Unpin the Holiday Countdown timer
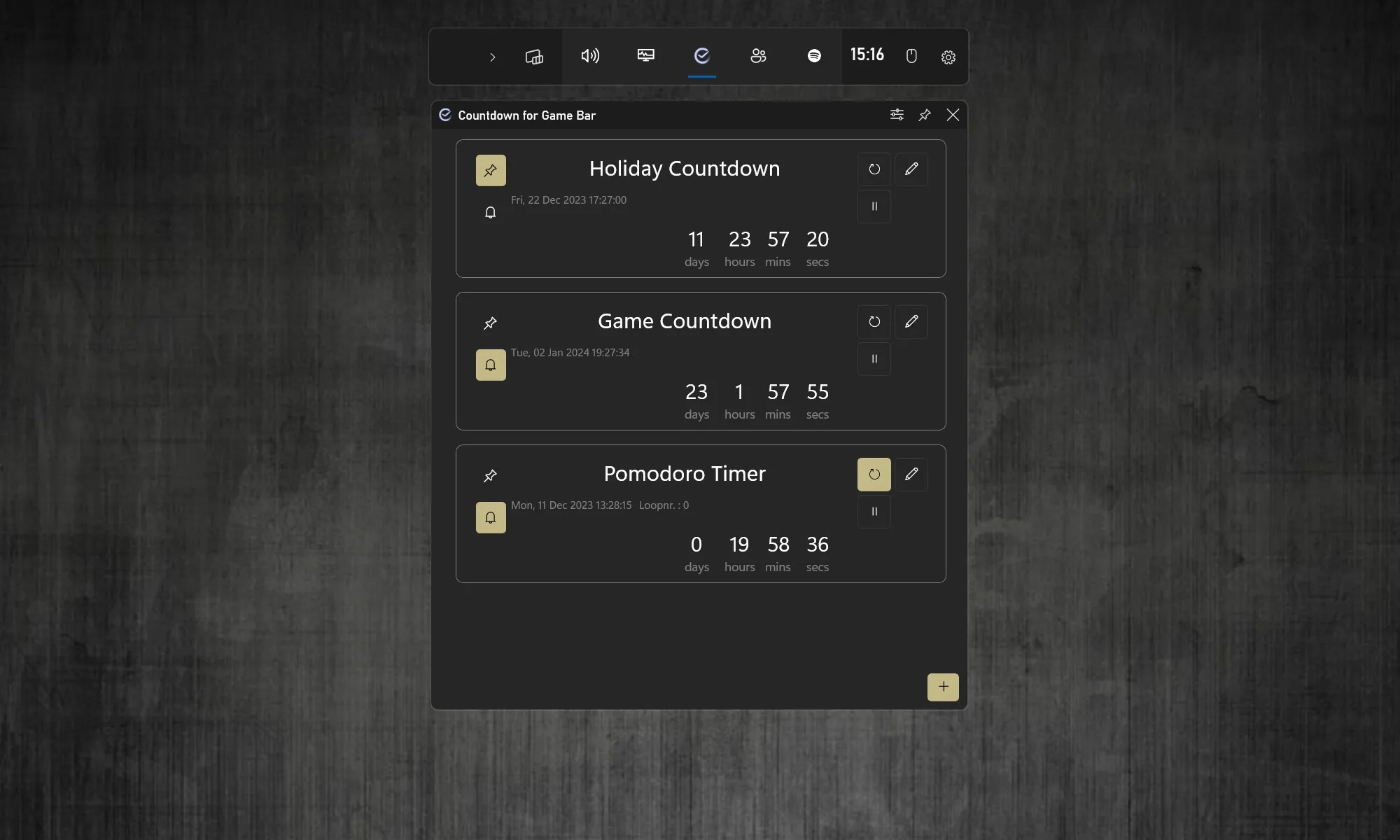Image resolution: width=1400 pixels, height=840 pixels. [x=491, y=170]
